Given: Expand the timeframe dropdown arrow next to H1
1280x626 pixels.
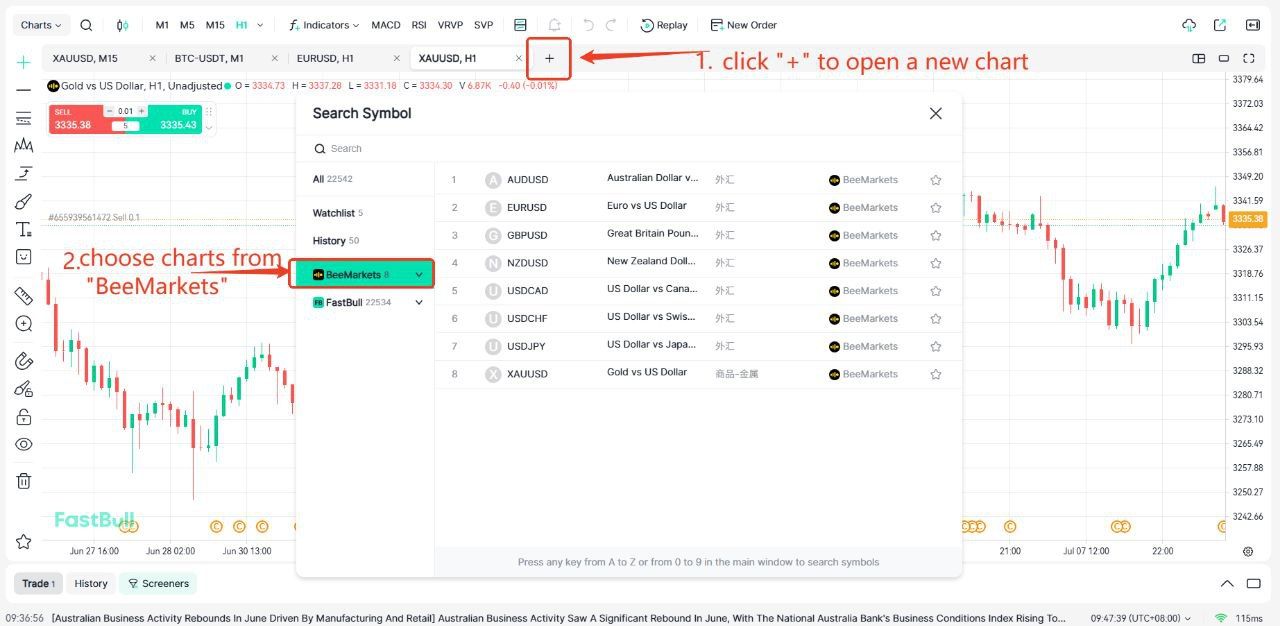Looking at the screenshot, I should [x=261, y=25].
